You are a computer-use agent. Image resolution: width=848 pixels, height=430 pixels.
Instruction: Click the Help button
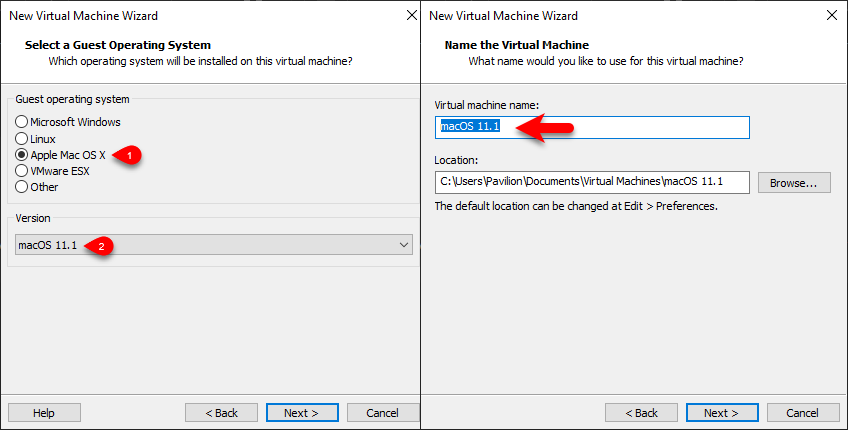(44, 413)
